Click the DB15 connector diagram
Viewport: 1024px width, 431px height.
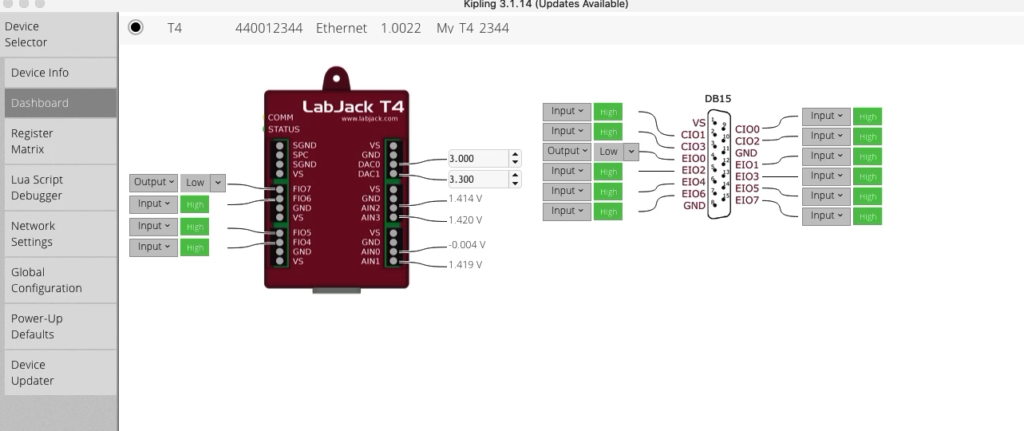(718, 164)
